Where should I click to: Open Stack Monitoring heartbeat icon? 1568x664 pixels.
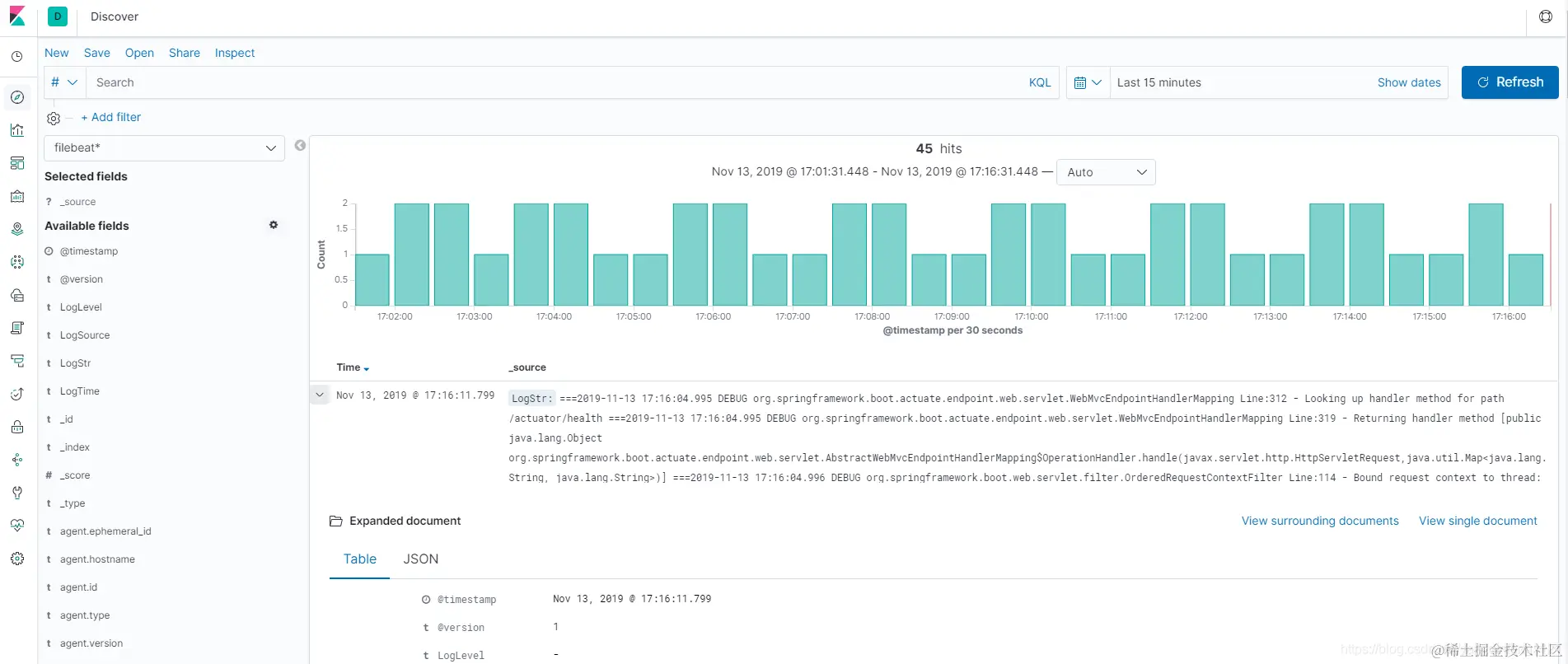tap(17, 526)
